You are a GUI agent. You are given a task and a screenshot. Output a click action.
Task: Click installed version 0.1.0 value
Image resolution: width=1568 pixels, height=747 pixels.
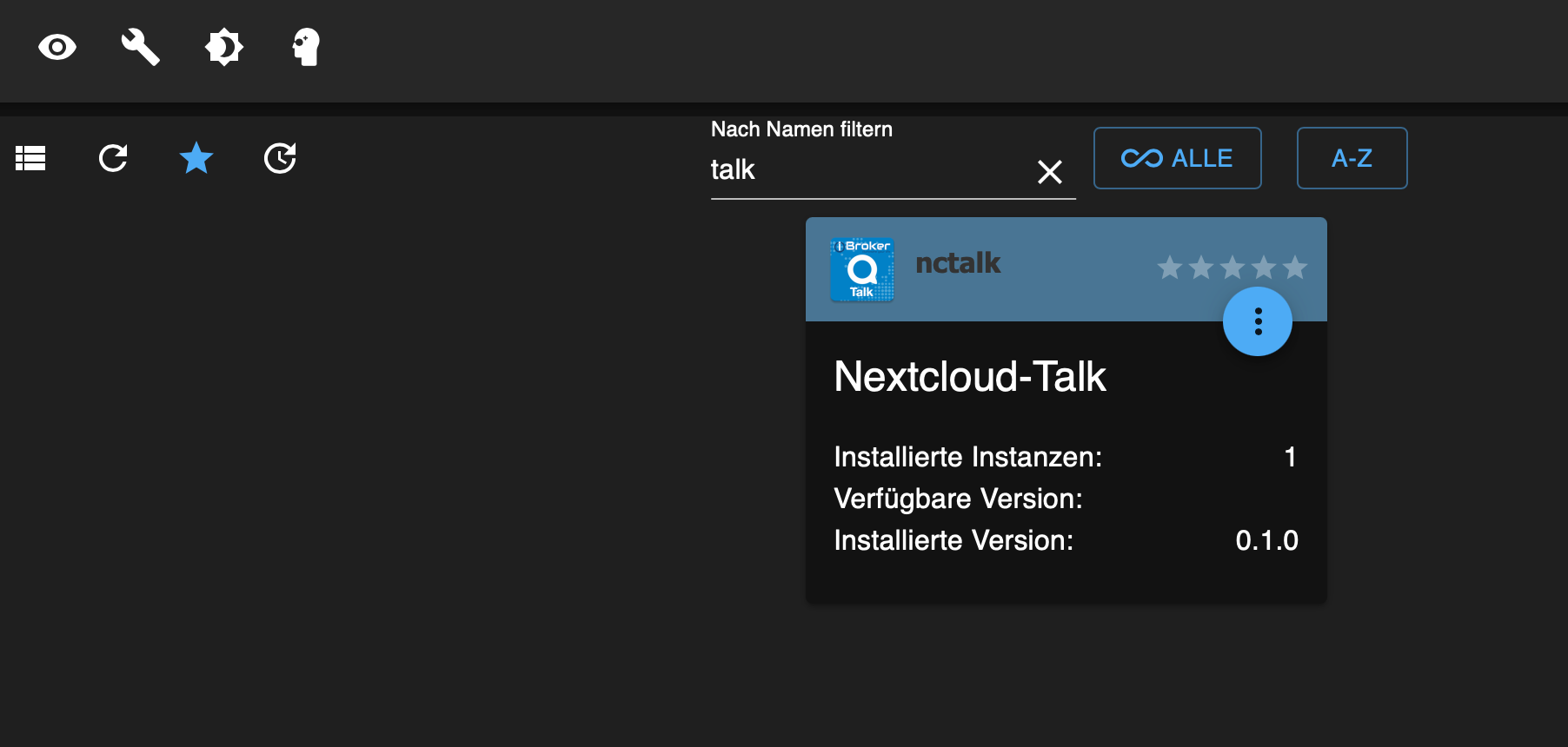tap(1267, 540)
